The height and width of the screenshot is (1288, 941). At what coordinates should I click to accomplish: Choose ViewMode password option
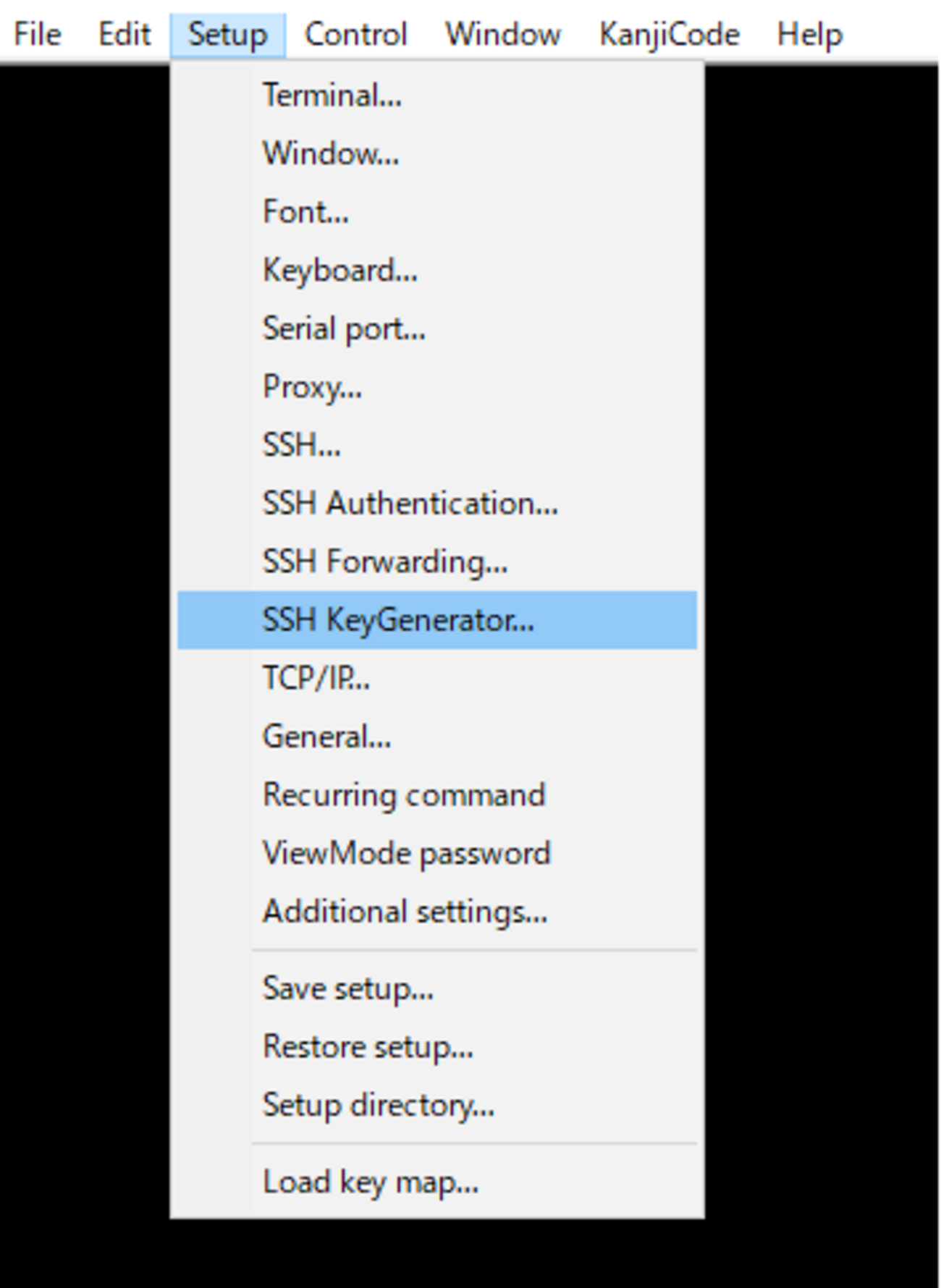[x=406, y=854]
